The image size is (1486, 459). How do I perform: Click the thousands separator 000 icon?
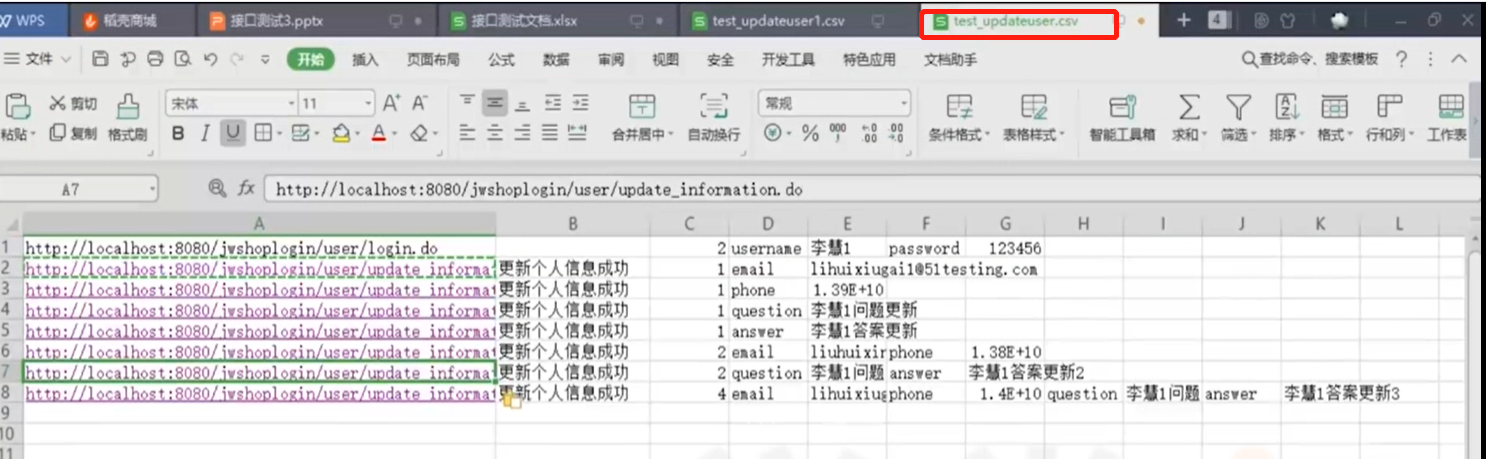[838, 133]
